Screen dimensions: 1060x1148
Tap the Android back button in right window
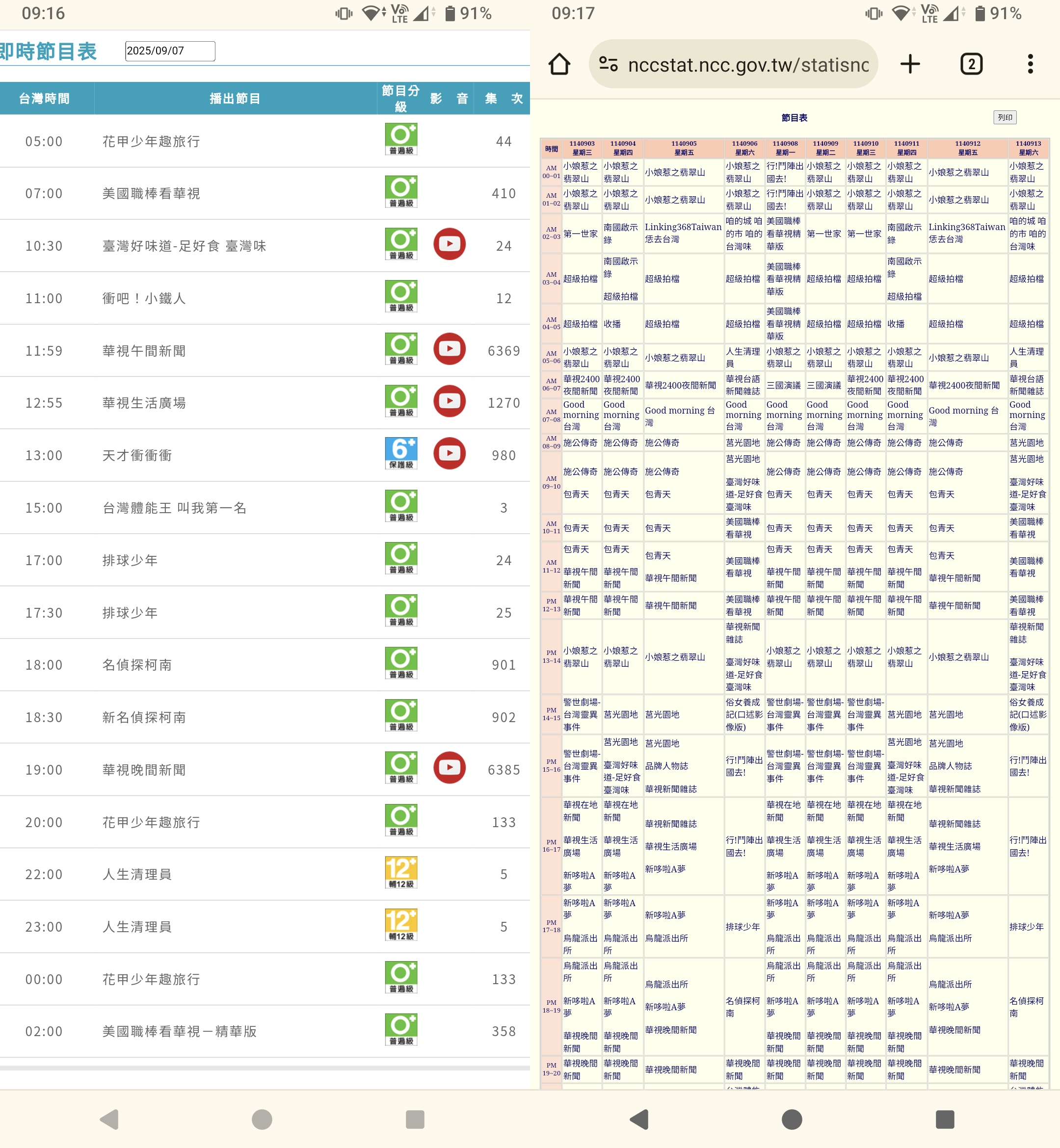639,1120
